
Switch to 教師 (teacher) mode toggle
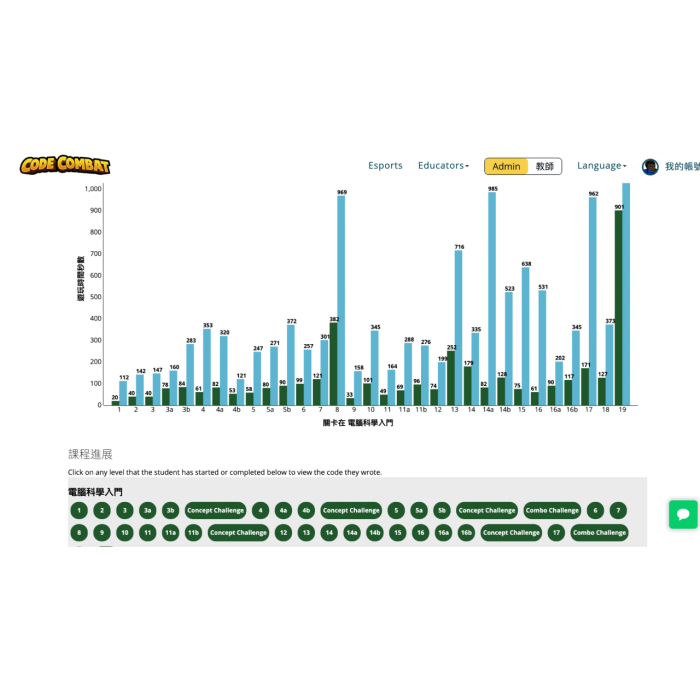[x=544, y=166]
